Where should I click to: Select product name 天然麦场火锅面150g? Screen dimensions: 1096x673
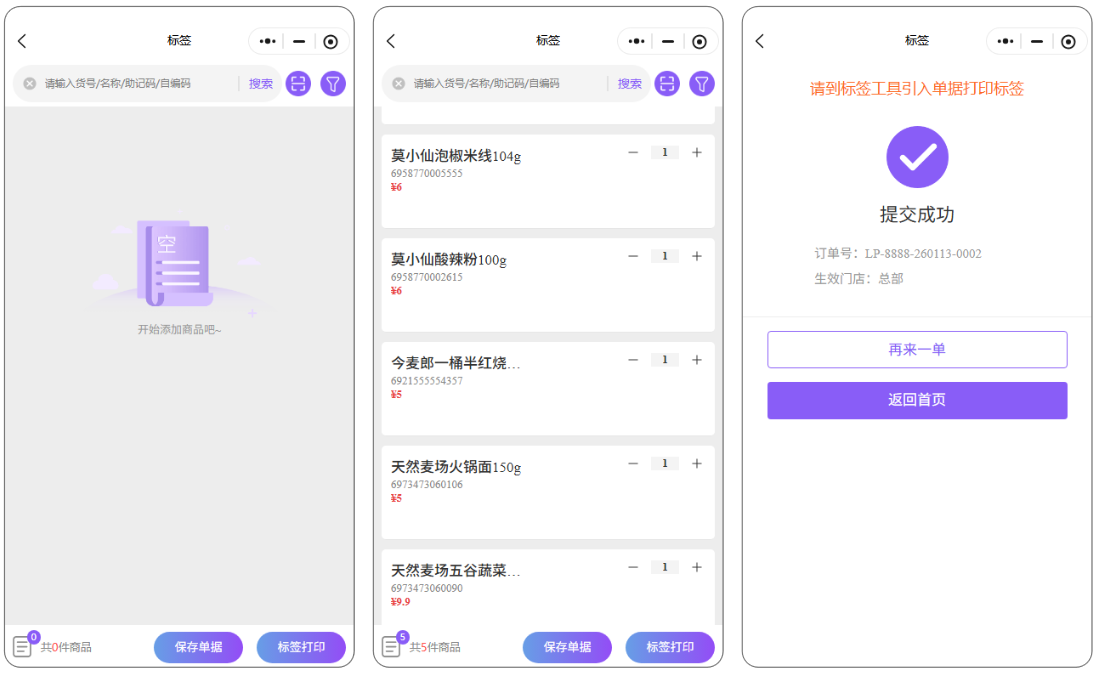coord(456,467)
